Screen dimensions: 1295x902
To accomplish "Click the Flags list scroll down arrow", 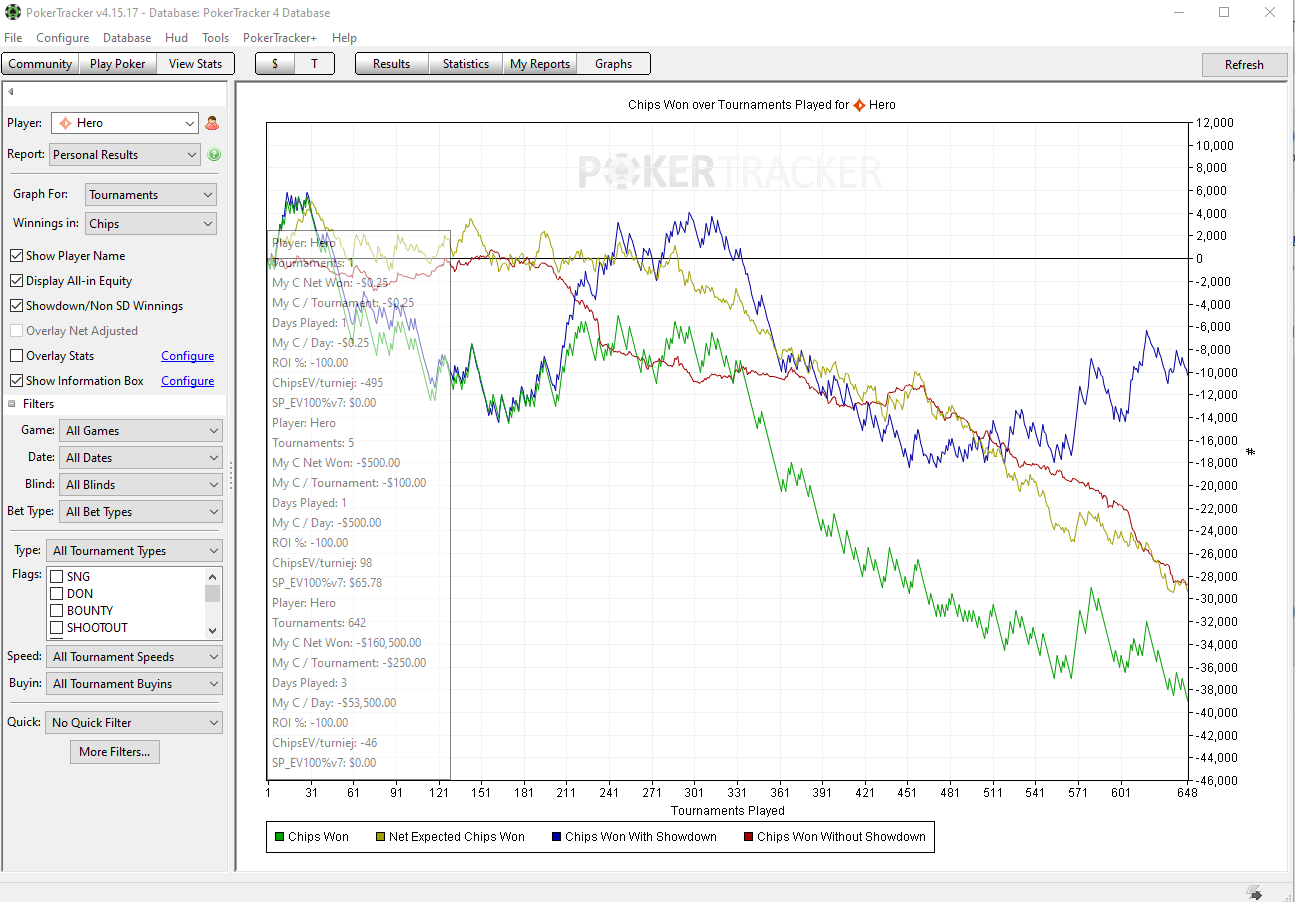I will coord(212,632).
